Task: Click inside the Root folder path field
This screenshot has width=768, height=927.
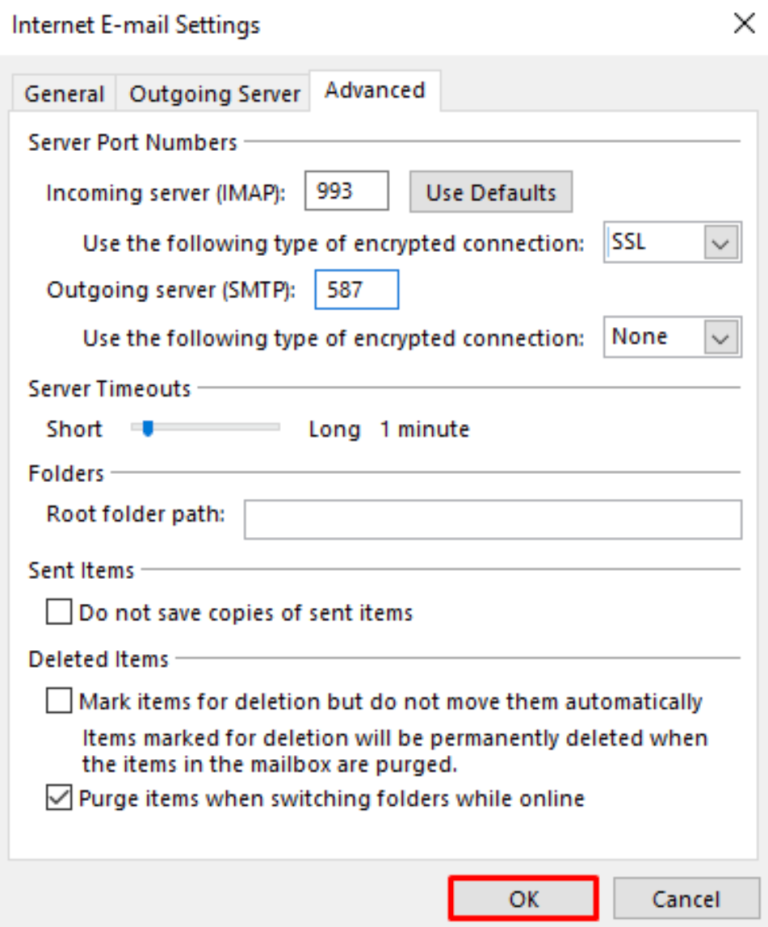Action: coord(492,519)
